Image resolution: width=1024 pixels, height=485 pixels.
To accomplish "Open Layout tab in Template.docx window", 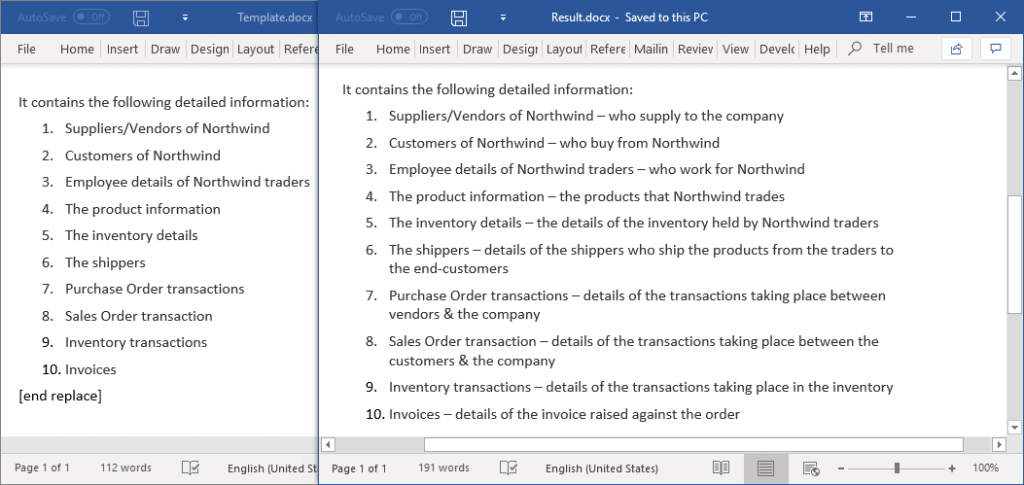I will 255,49.
